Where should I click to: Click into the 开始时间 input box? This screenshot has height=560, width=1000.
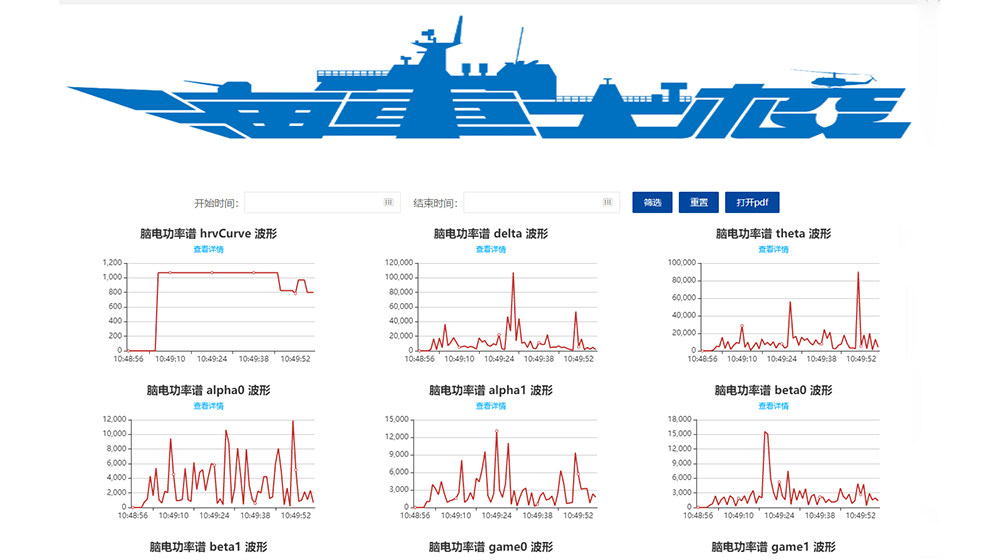[312, 203]
